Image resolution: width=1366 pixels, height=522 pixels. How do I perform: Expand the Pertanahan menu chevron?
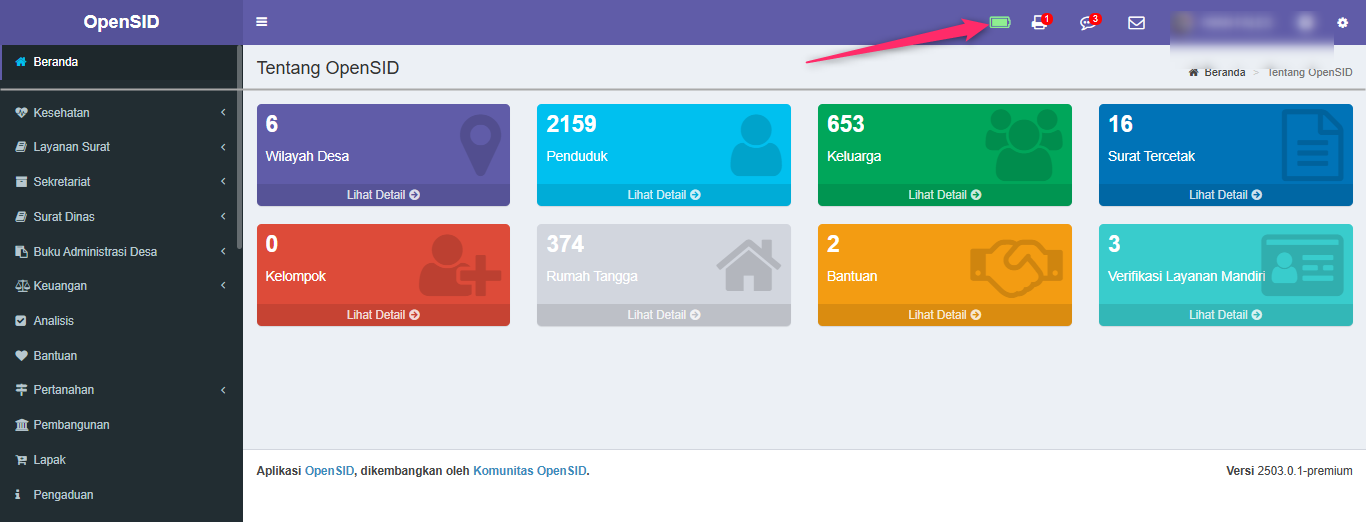pos(224,390)
